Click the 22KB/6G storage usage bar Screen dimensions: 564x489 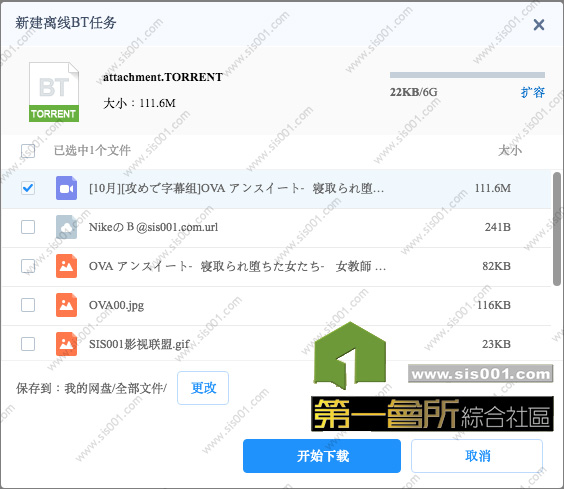point(467,75)
